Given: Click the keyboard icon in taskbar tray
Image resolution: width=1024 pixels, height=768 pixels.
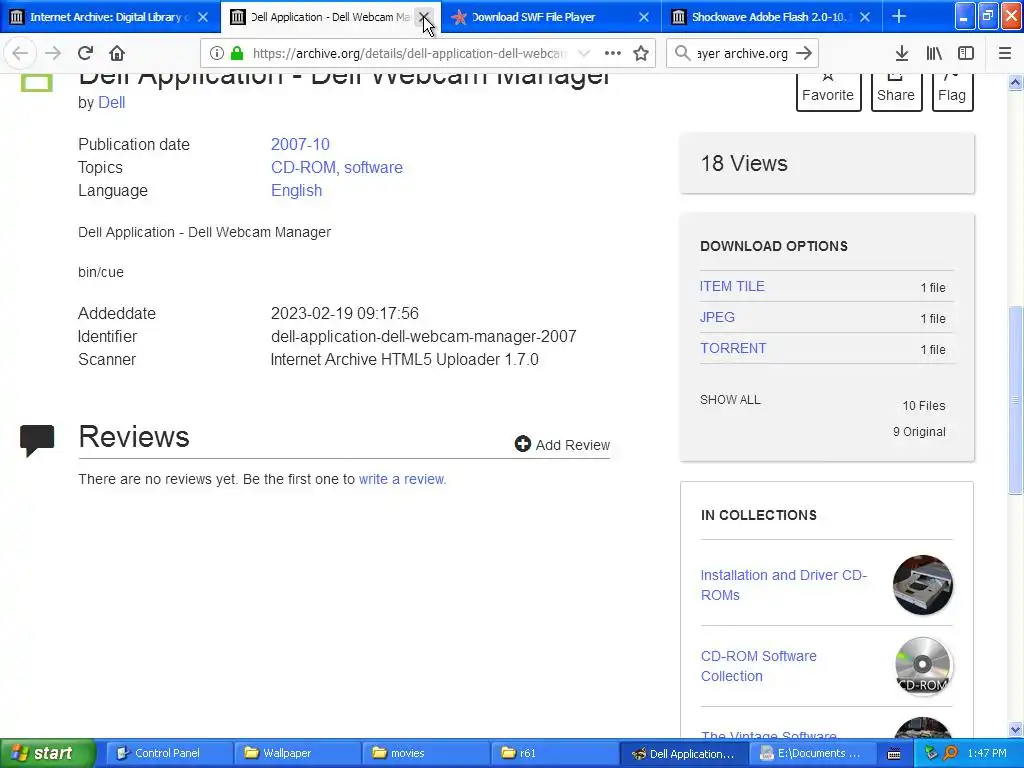Looking at the screenshot, I should 894,754.
